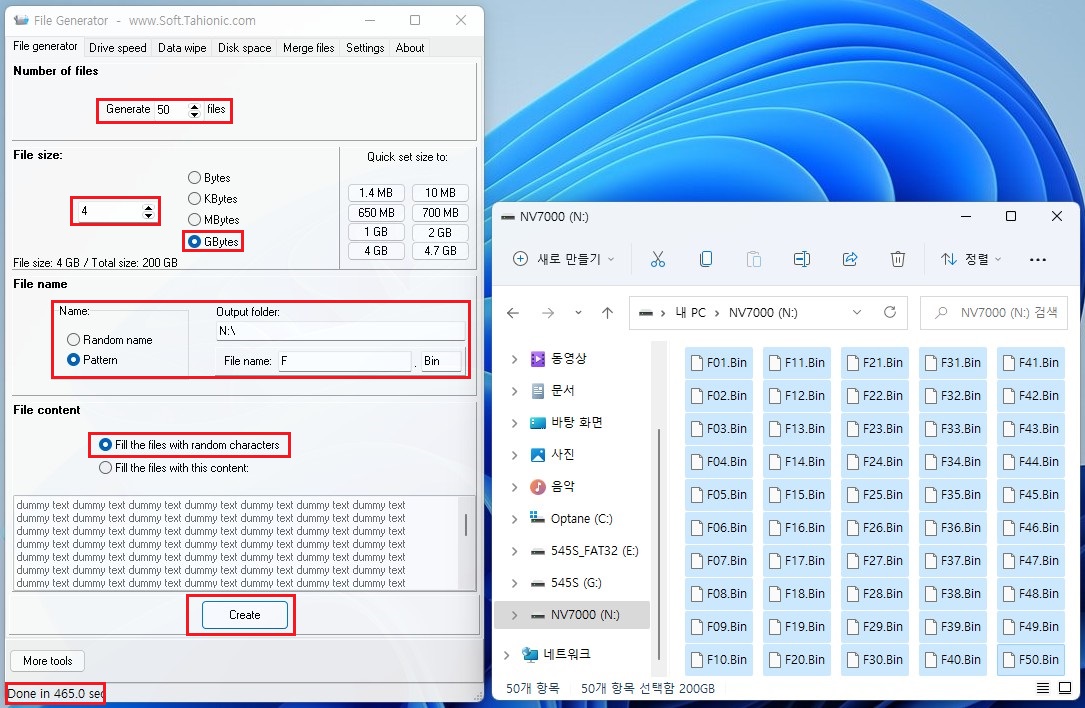
Task: Choose Random name option
Action: pyautogui.click(x=109, y=340)
